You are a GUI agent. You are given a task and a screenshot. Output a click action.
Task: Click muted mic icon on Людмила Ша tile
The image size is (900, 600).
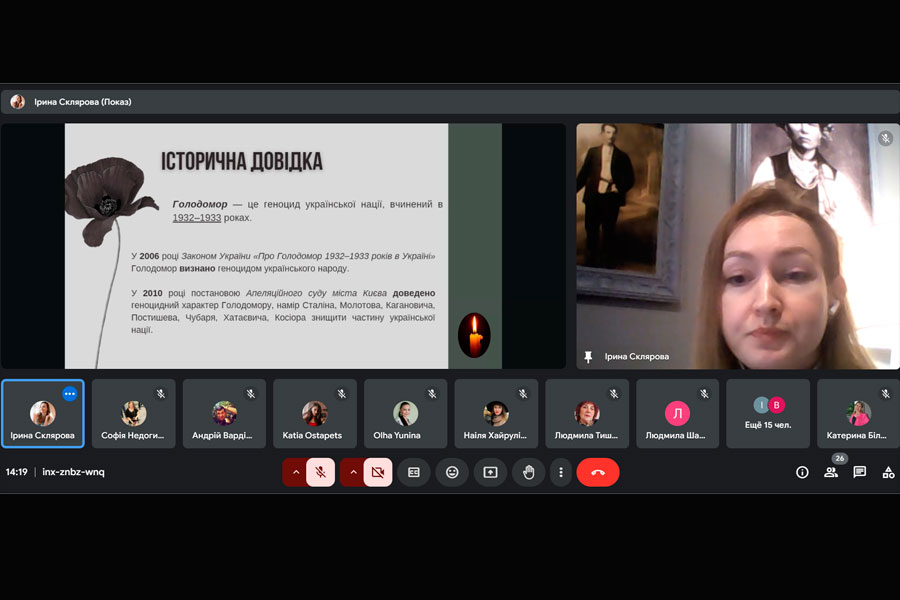704,394
